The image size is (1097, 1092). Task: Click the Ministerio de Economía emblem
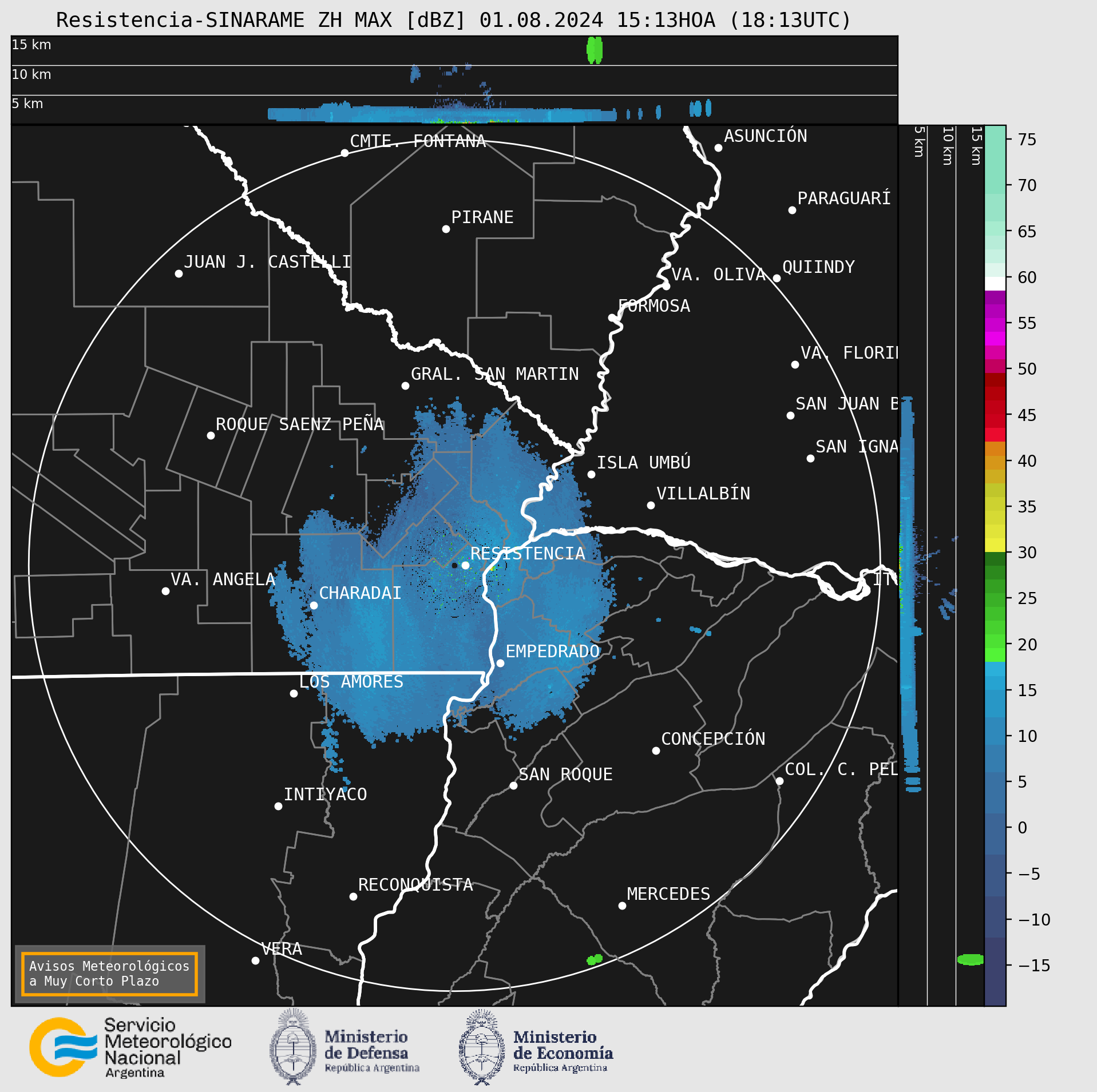482,1046
